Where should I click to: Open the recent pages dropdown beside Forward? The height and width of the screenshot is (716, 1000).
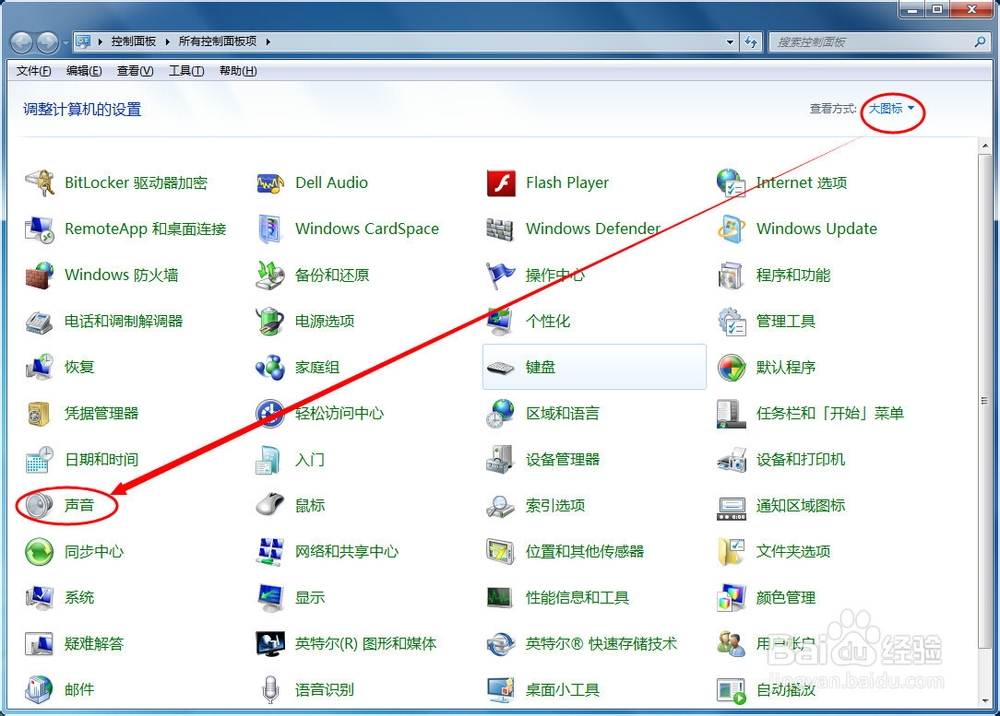[66, 43]
